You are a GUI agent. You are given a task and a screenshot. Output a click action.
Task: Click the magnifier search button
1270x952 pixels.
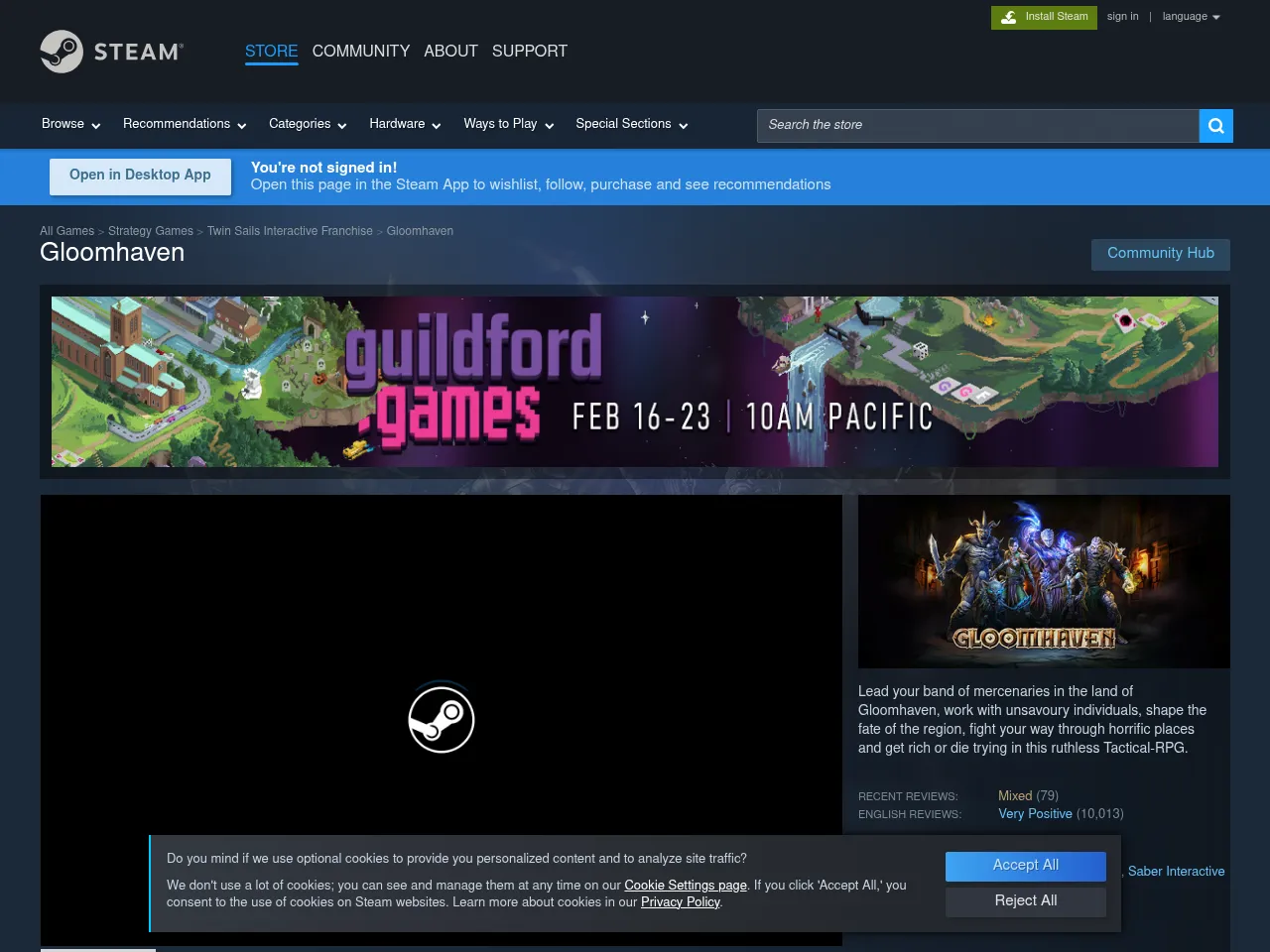click(x=1215, y=126)
